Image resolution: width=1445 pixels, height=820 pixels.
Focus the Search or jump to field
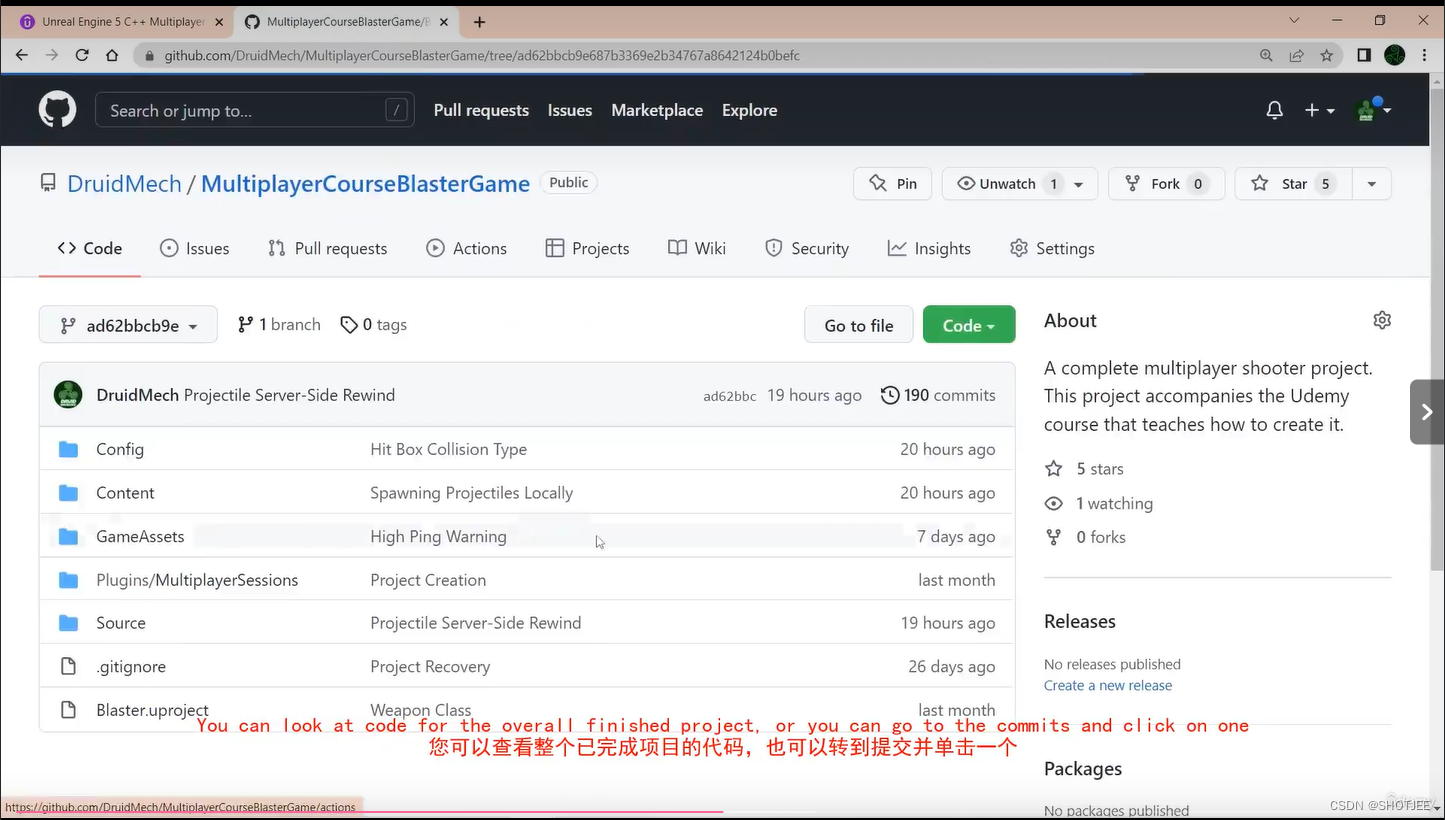pyautogui.click(x=254, y=111)
